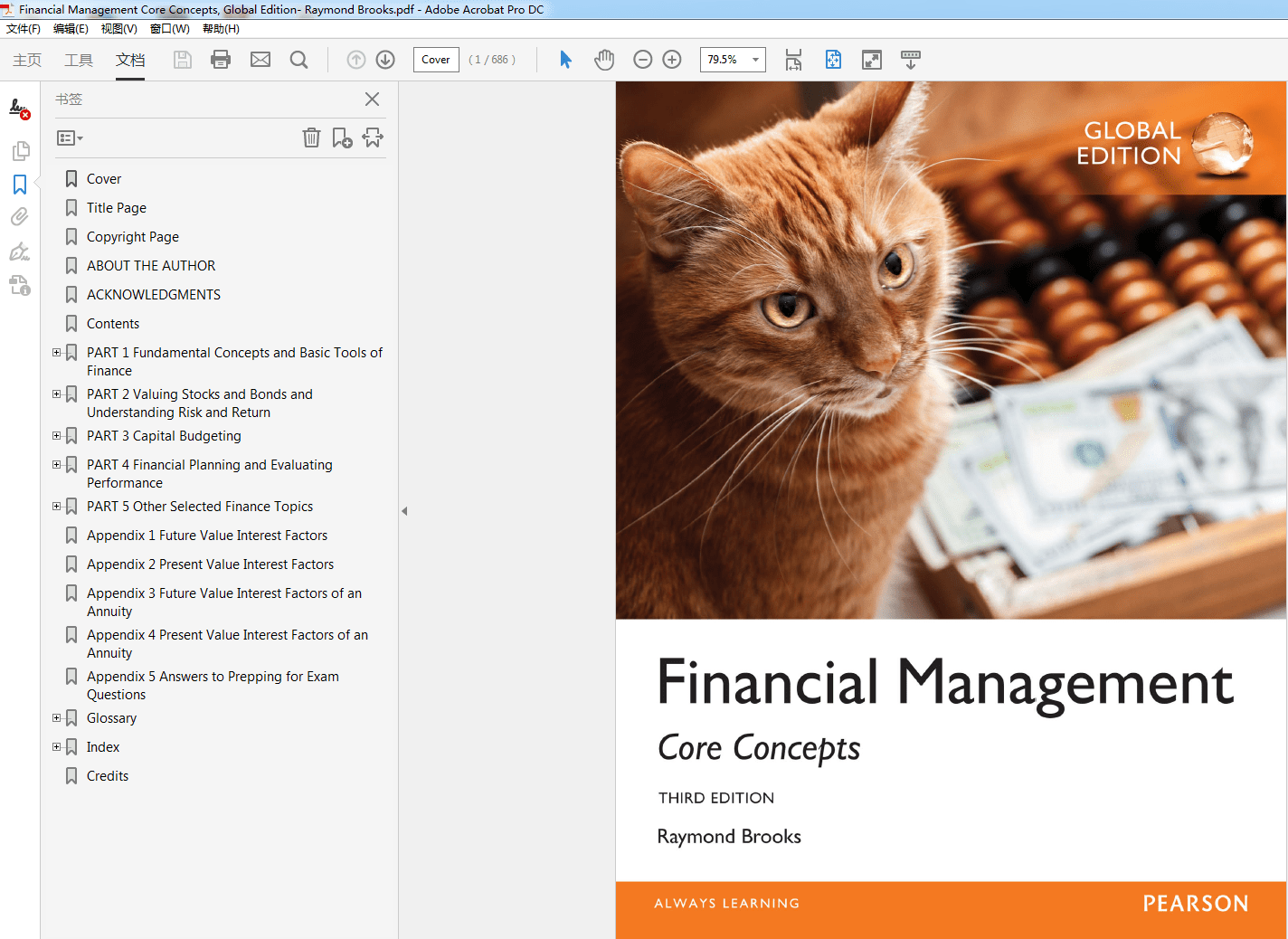This screenshot has height=939, width=1288.
Task: Enable the Selection arrow tool
Action: (564, 59)
